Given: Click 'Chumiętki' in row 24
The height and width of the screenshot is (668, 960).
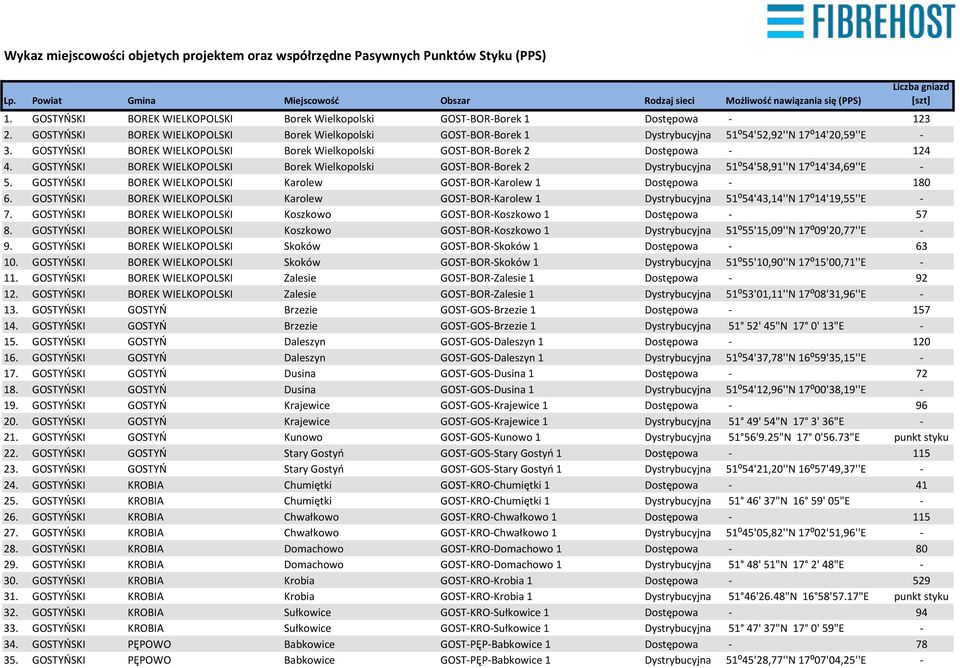Looking at the screenshot, I should (307, 485).
